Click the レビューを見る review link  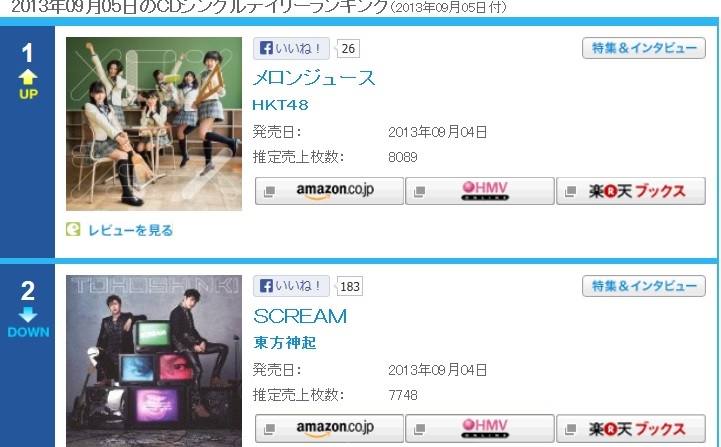tap(131, 230)
